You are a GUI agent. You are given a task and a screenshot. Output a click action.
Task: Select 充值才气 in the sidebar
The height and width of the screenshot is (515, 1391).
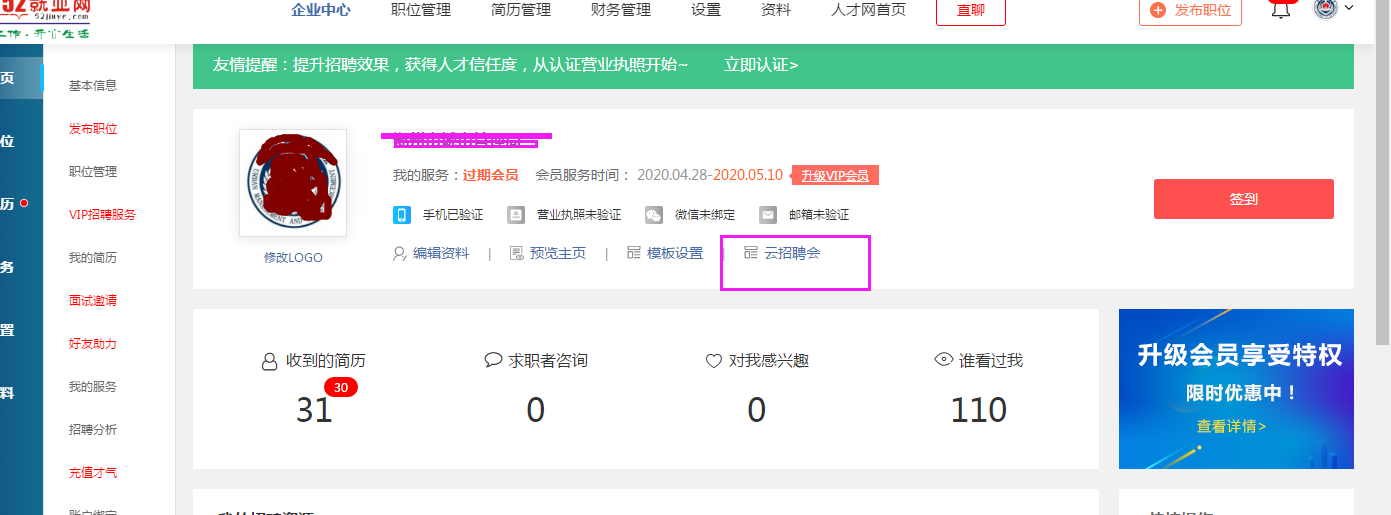coord(93,473)
